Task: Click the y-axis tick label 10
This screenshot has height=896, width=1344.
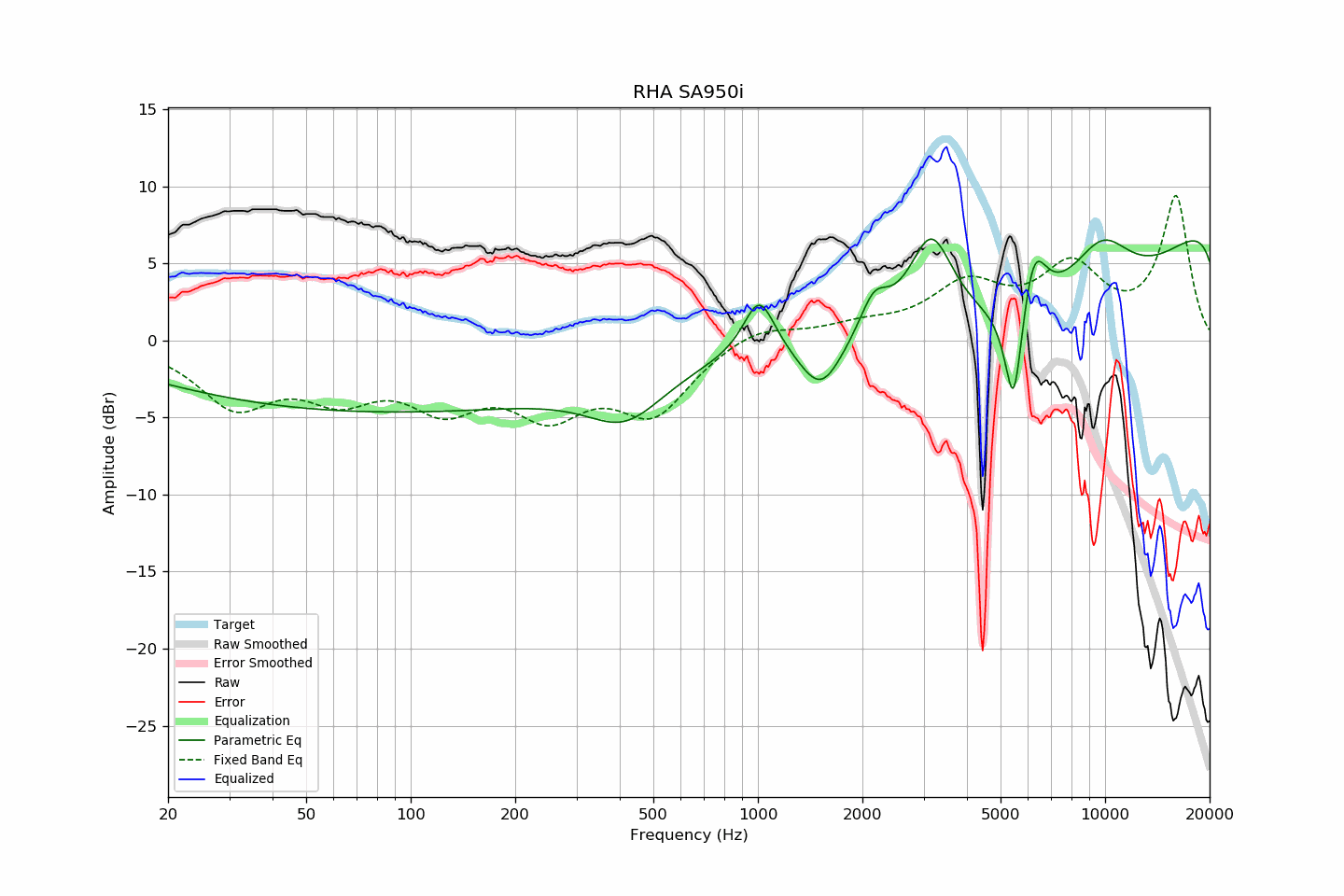Action: tap(148, 187)
